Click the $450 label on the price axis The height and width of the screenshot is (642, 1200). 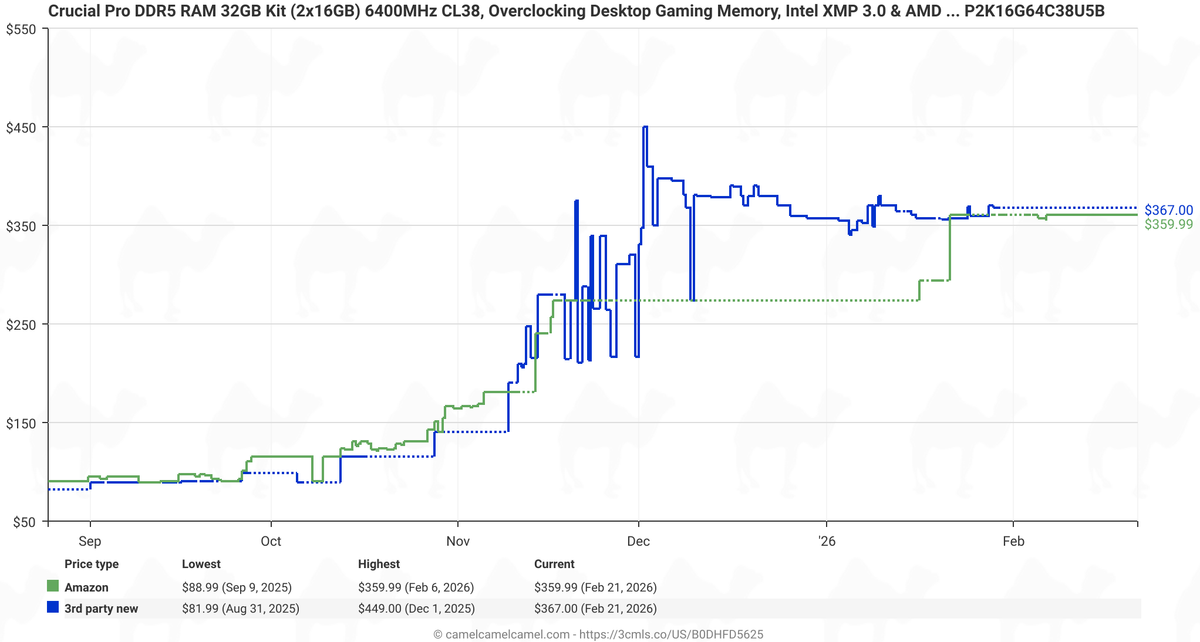pos(21,128)
